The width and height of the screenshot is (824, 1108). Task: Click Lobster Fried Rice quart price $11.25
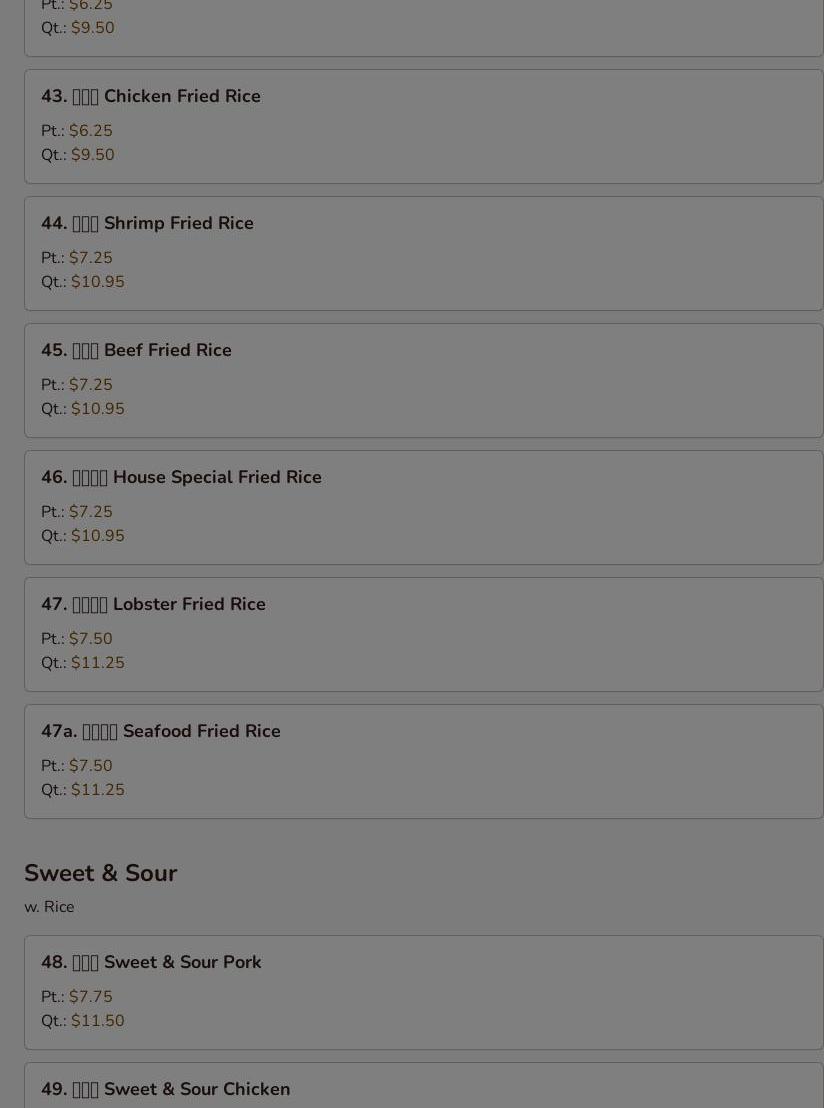tap(98, 663)
